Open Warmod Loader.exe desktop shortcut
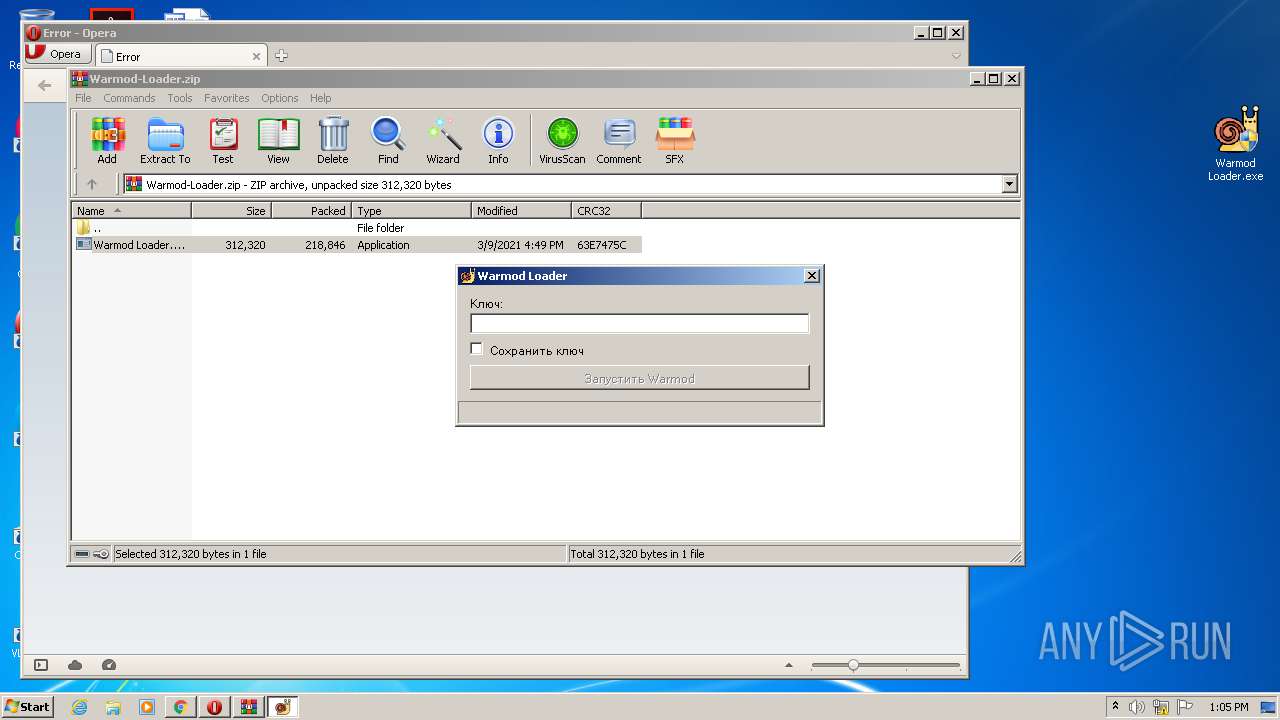Screen dimensions: 1280x720 point(1235,145)
